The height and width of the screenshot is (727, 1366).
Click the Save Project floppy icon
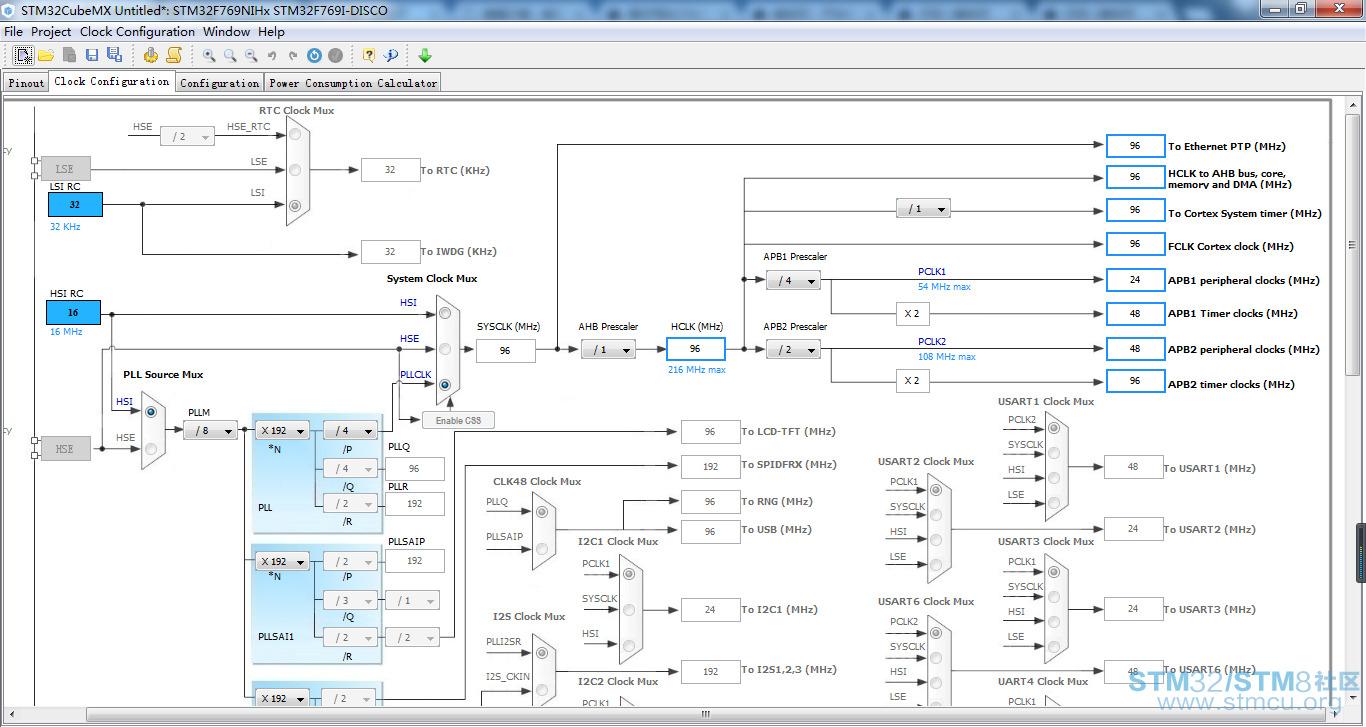point(92,55)
